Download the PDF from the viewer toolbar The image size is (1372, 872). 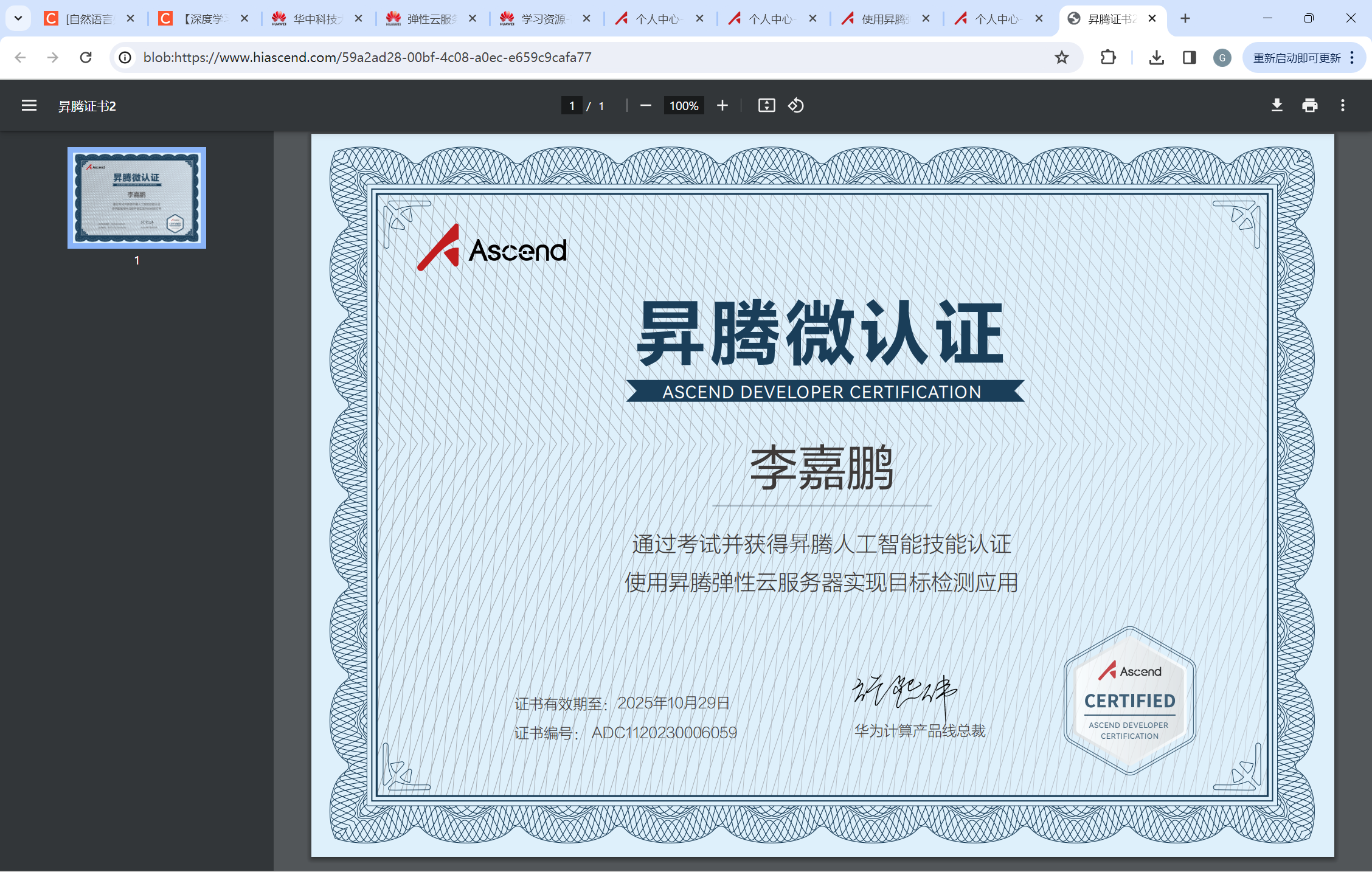(x=1277, y=106)
